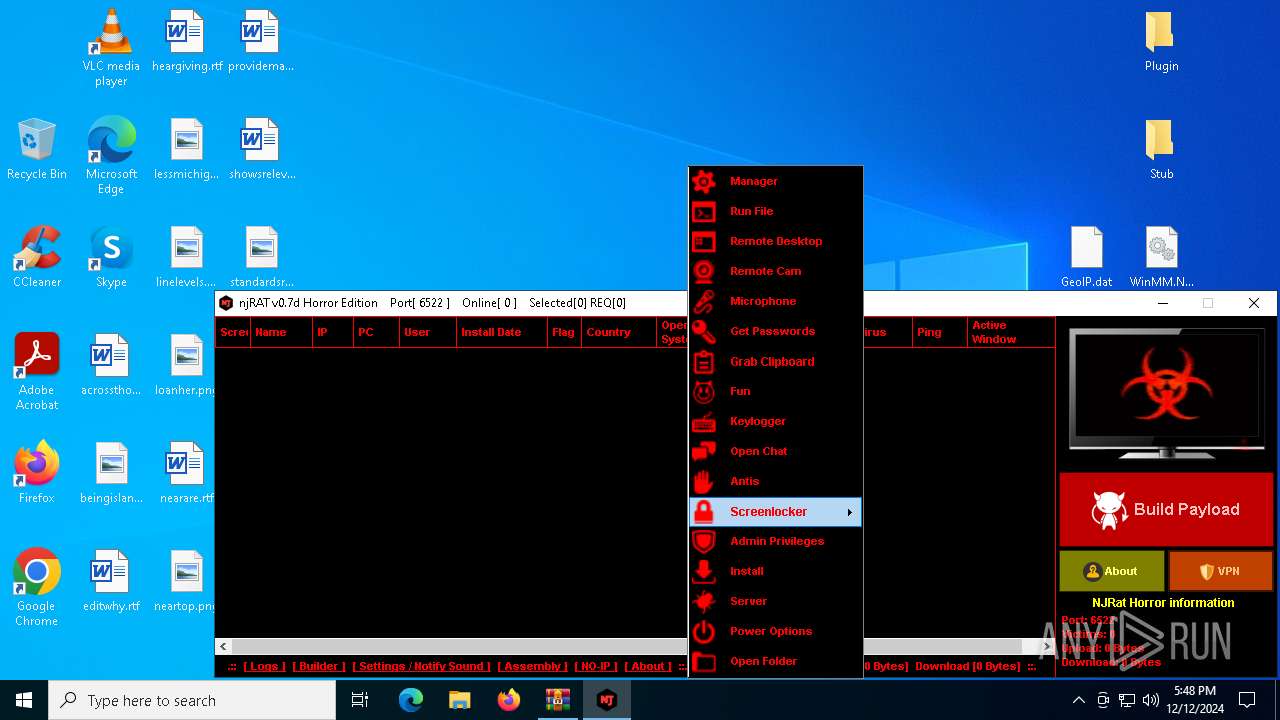Choose Manager from the context menu
The height and width of the screenshot is (720, 1280).
[x=775, y=181]
